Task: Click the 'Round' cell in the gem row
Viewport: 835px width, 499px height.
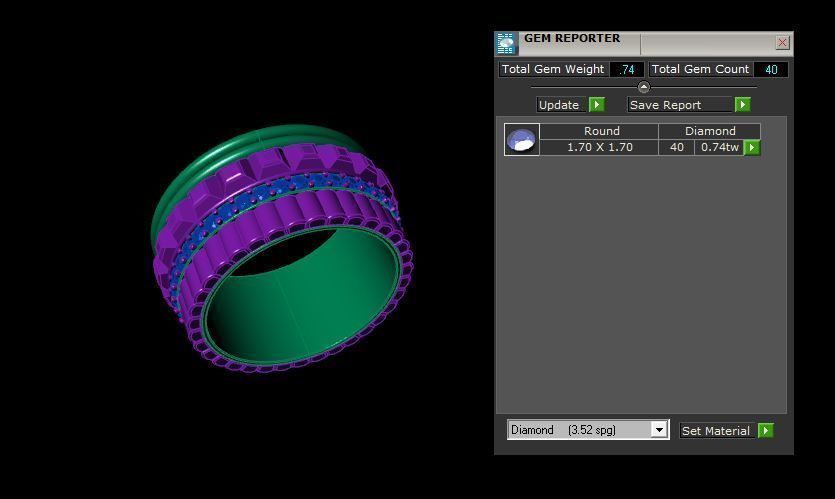Action: coord(599,132)
